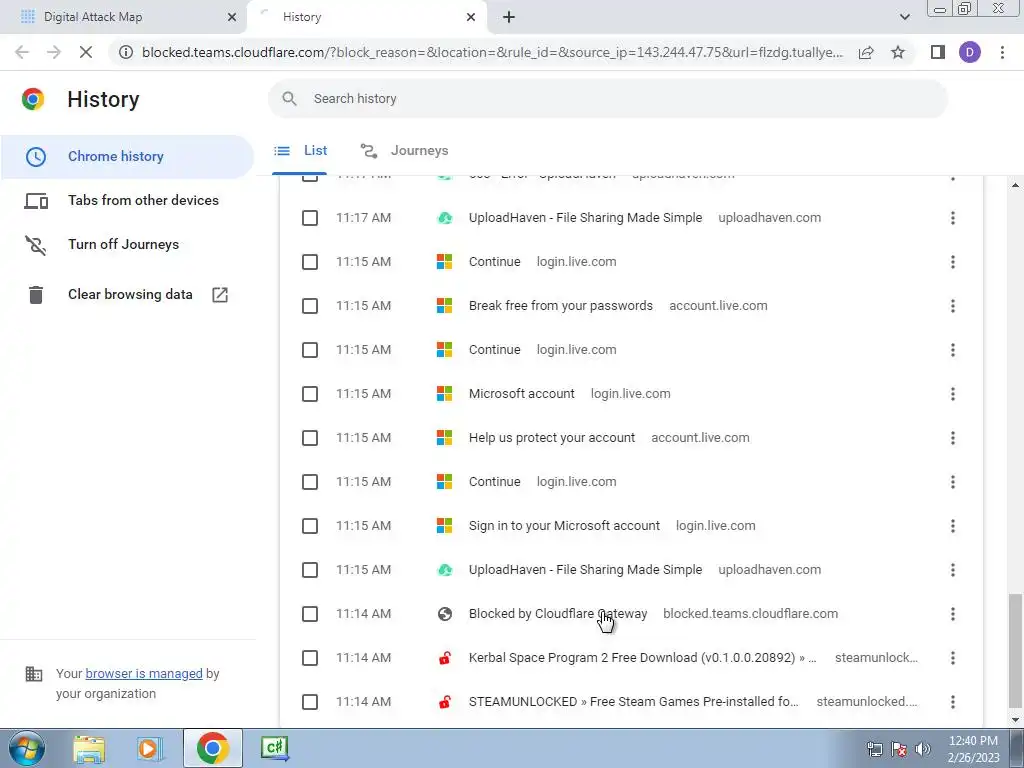Expand the tab search chevron
Viewport: 1024px width, 768px height.
tap(904, 17)
